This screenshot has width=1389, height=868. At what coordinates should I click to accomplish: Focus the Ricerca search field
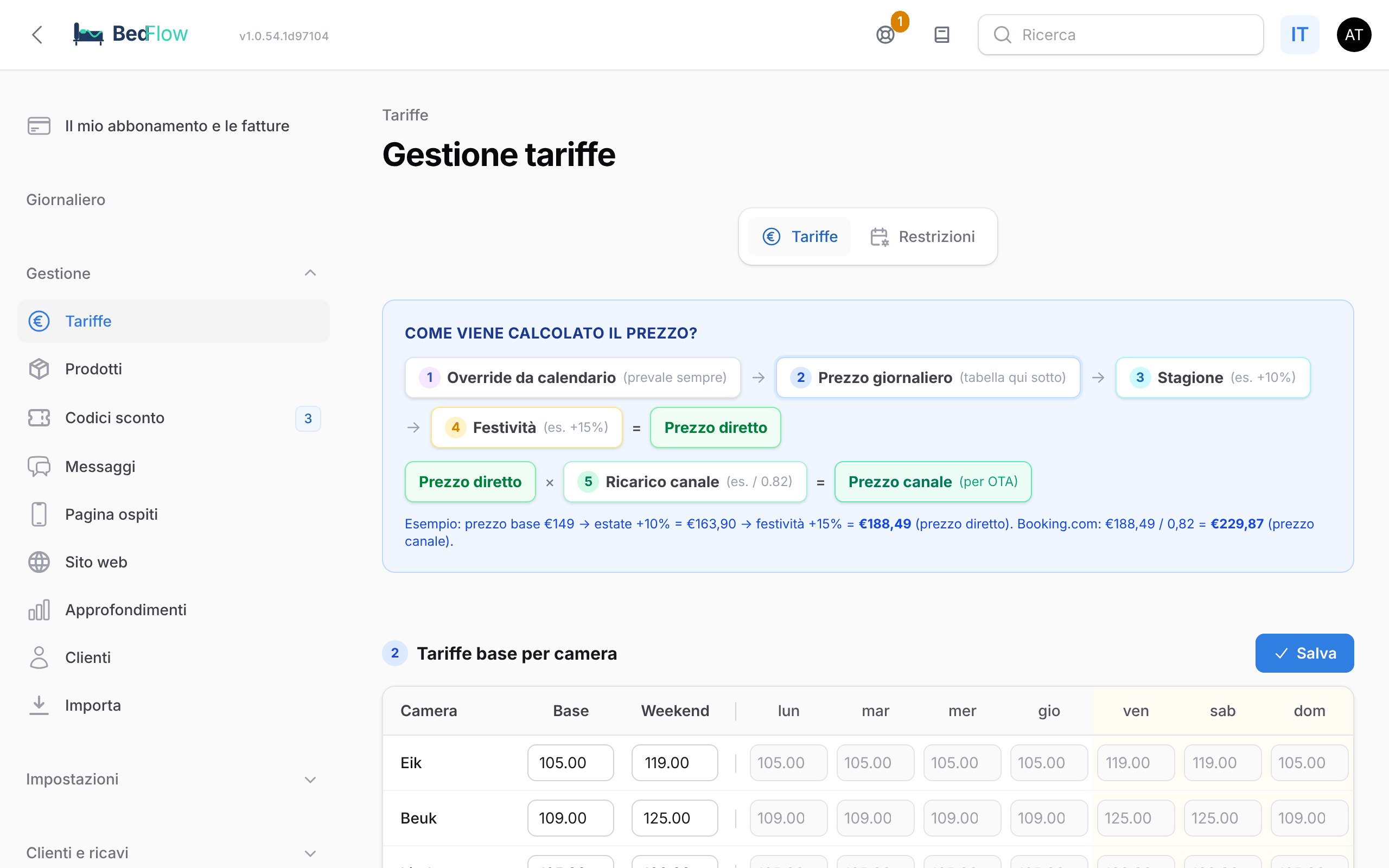1120,35
